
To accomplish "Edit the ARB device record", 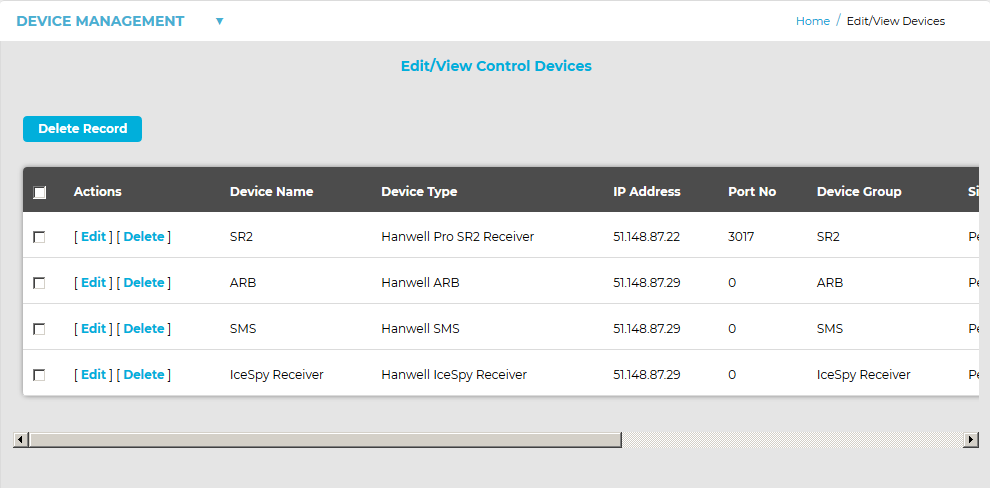I will (x=93, y=283).
